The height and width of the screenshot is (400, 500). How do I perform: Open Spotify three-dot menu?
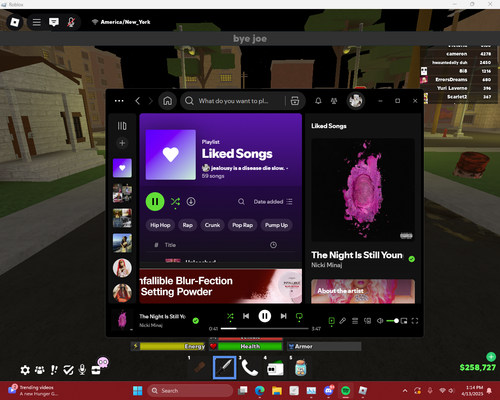119,101
